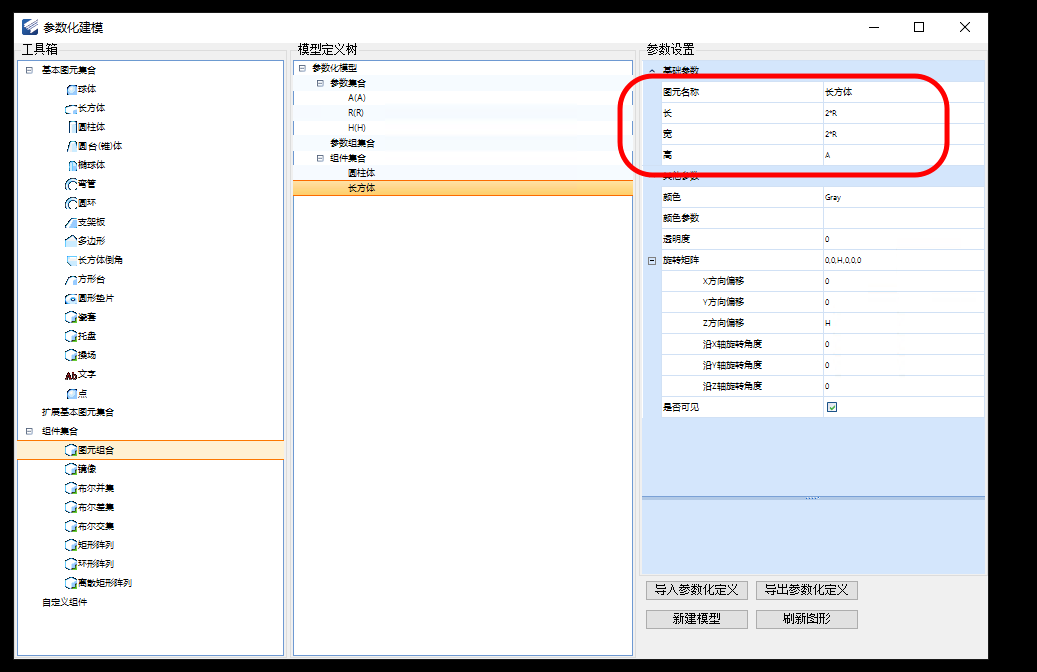Collapse the 基础参数 section chevron
Screen dimensions: 1037x672
pos(652,71)
